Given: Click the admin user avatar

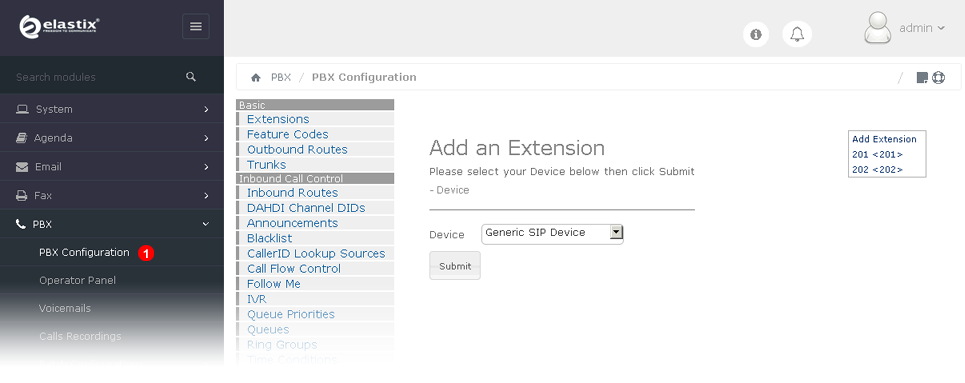Looking at the screenshot, I should [878, 28].
